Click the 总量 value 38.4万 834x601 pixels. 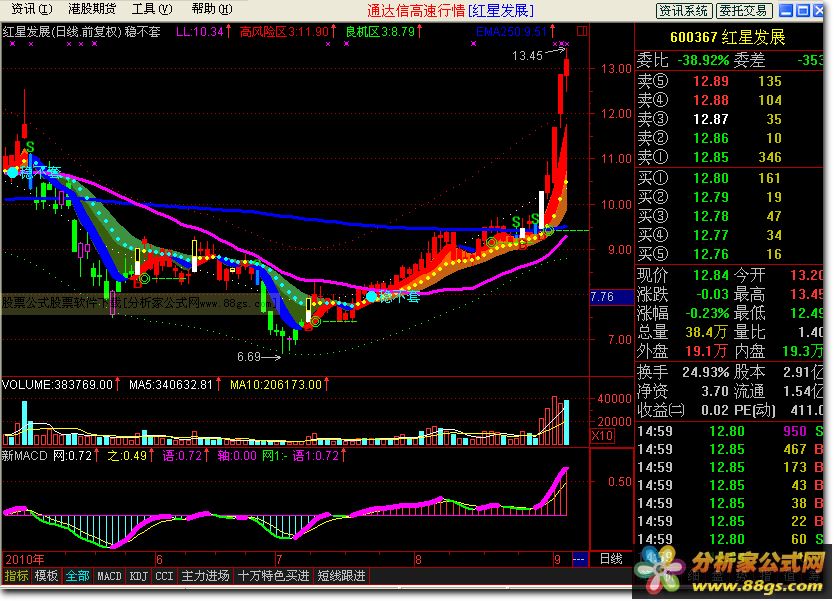point(706,333)
